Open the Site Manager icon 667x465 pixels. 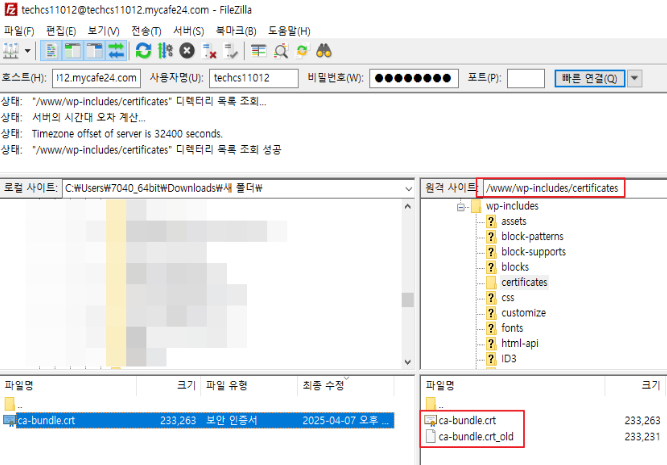click(x=11, y=51)
